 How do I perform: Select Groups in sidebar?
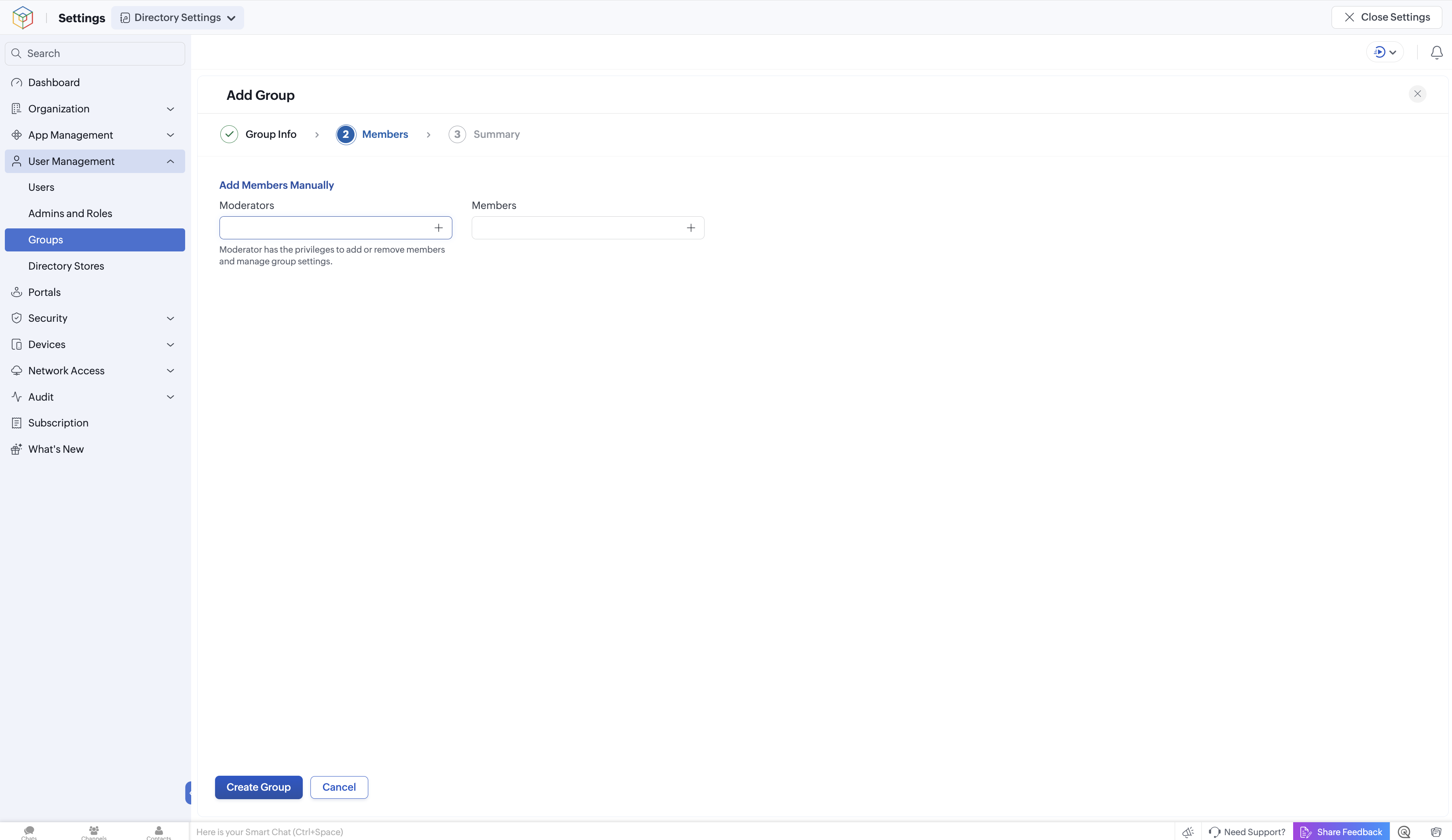click(x=95, y=240)
